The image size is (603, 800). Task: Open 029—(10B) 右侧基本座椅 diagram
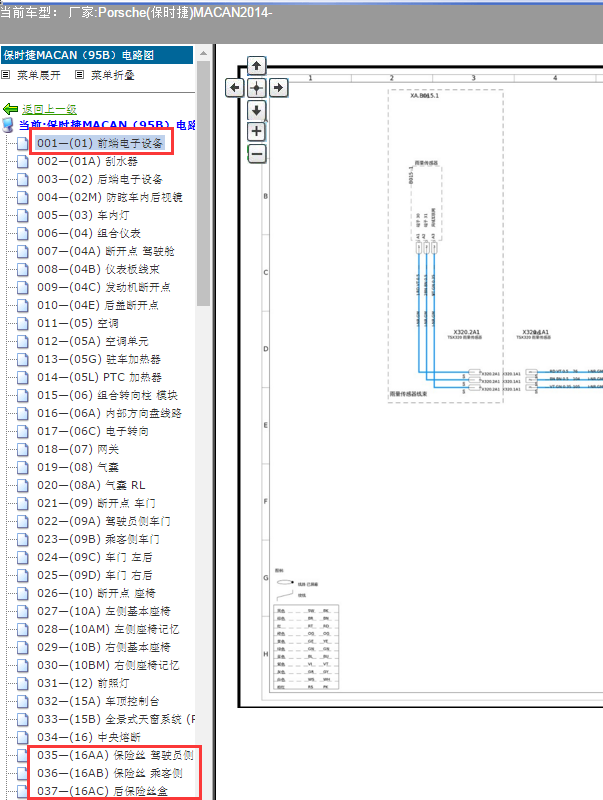[x=104, y=647]
